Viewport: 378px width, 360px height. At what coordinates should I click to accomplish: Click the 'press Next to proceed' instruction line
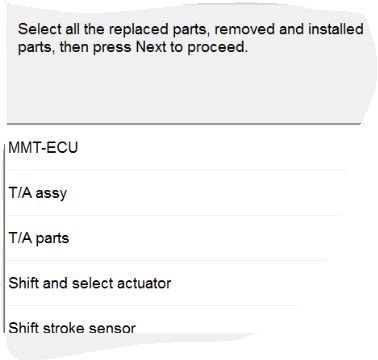(x=133, y=47)
